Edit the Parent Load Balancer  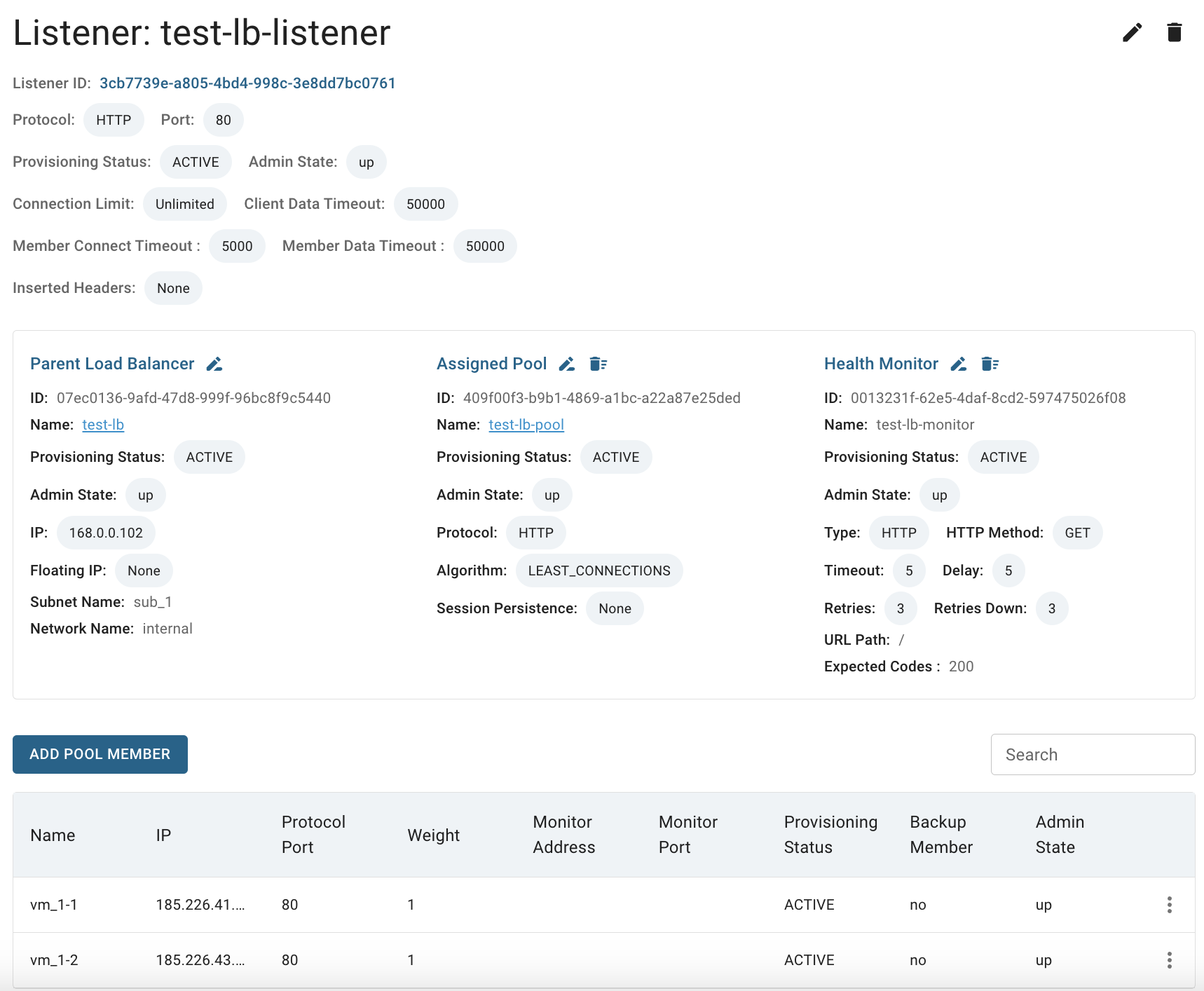pos(214,364)
